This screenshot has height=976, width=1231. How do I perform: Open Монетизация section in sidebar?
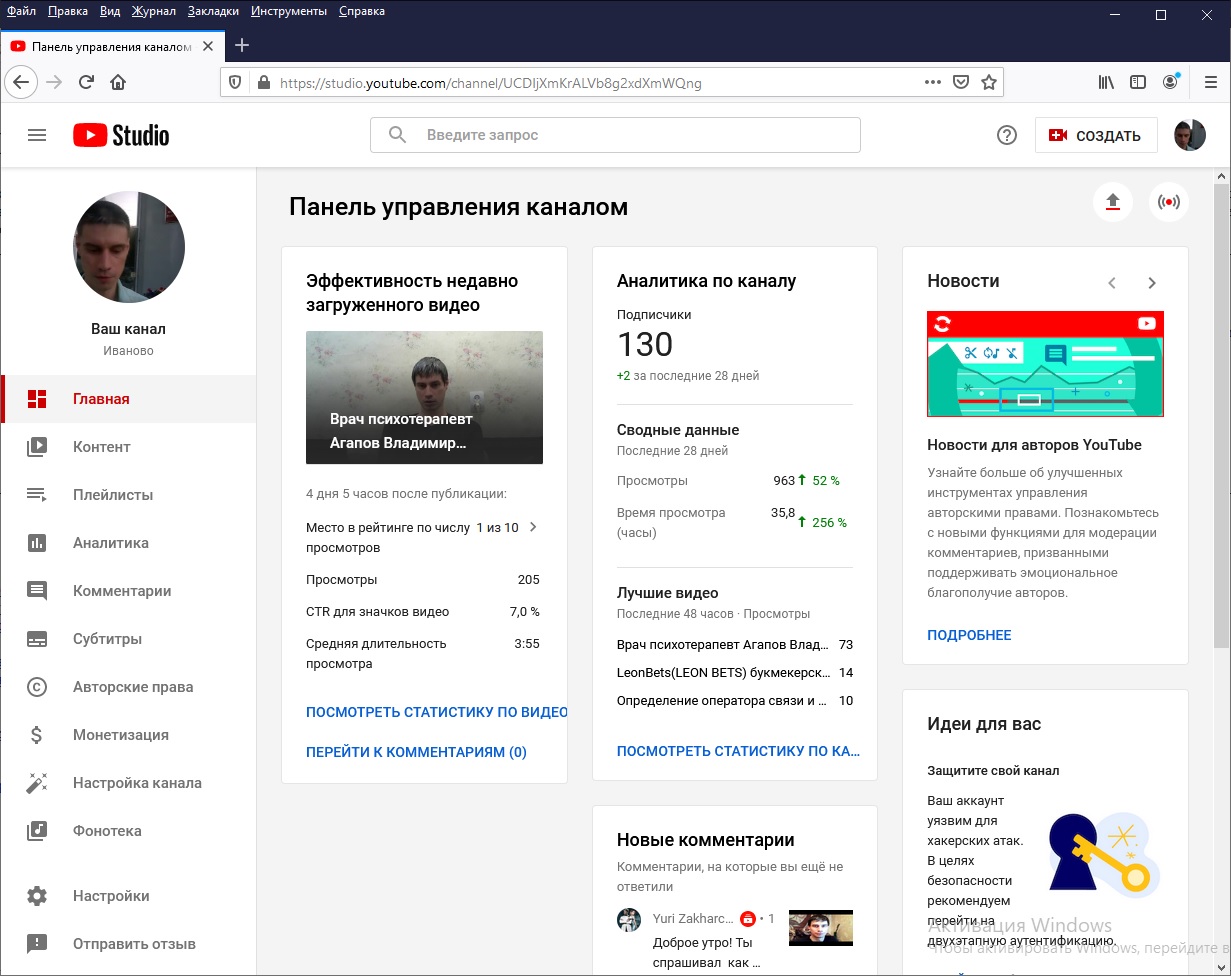pos(128,735)
